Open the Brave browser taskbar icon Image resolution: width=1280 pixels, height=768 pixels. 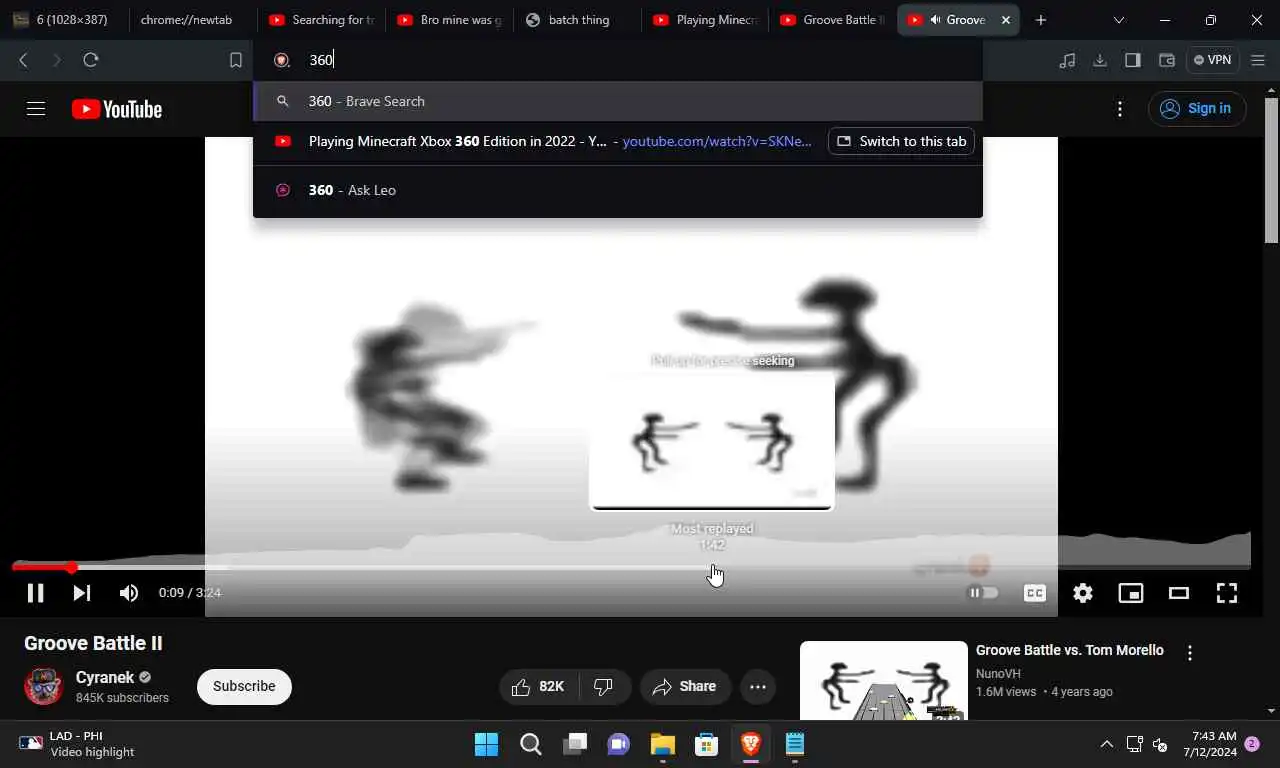coord(751,744)
